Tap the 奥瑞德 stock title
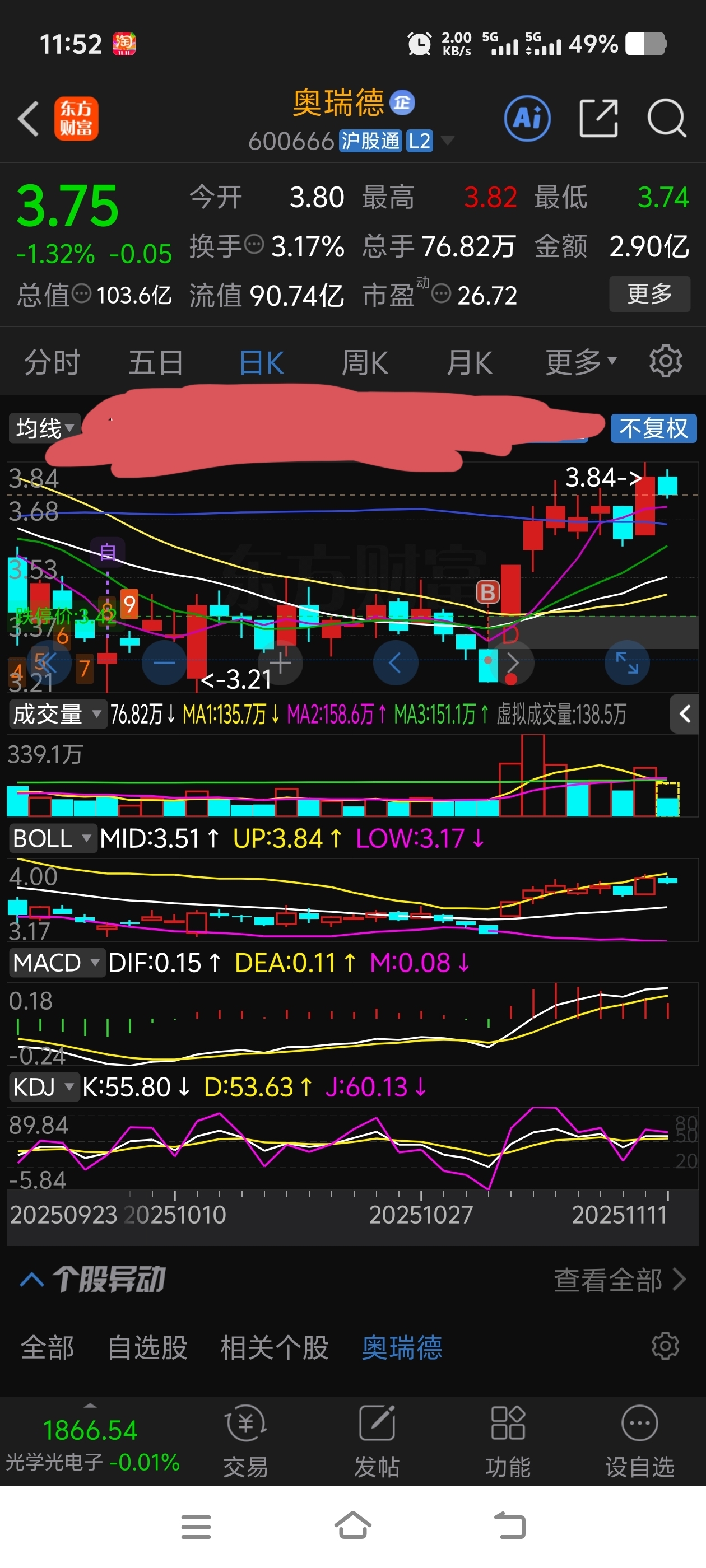Screen dimensions: 706x1568 click(x=338, y=102)
